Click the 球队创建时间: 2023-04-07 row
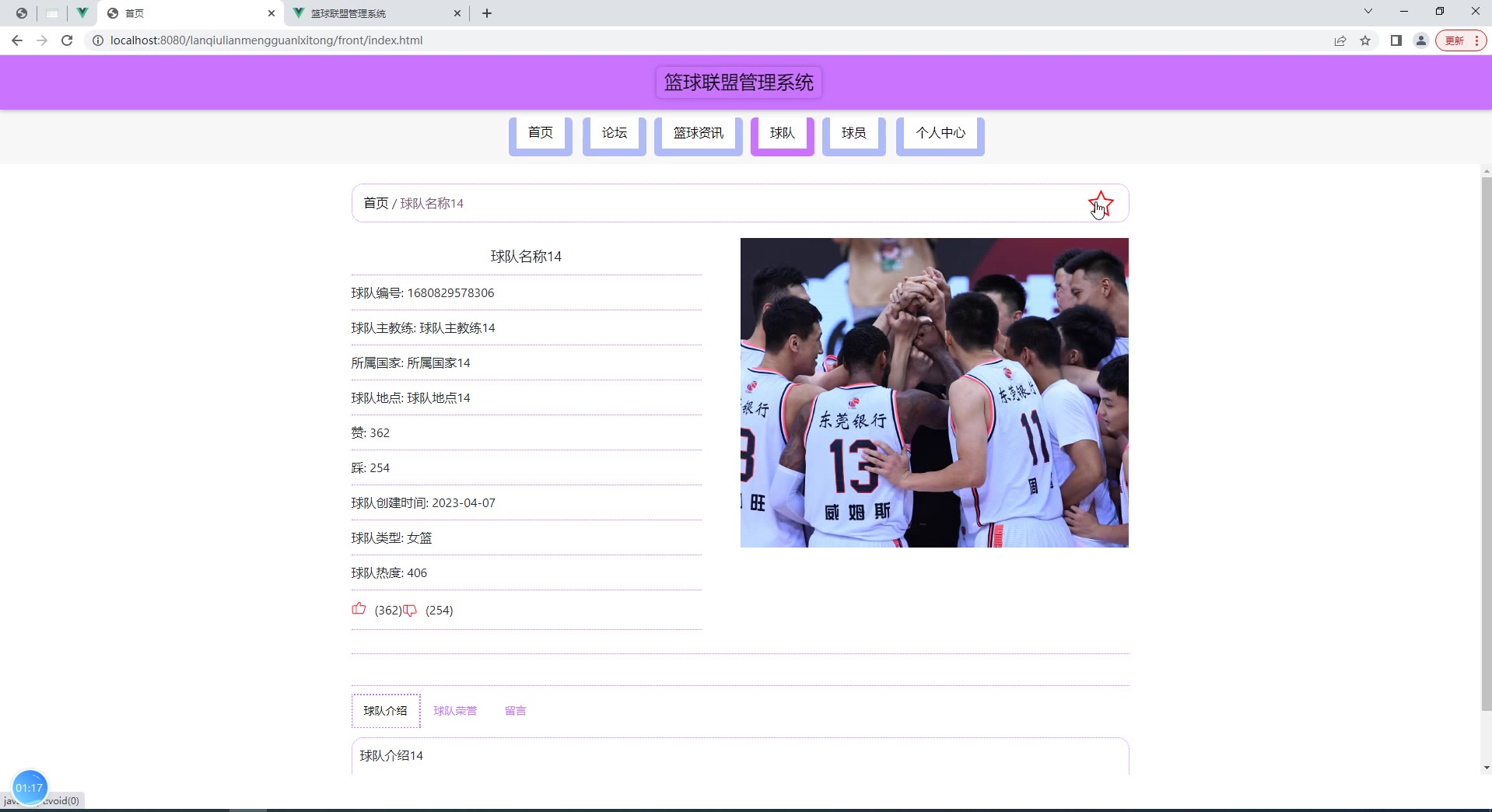Image resolution: width=1492 pixels, height=812 pixels. 526,503
